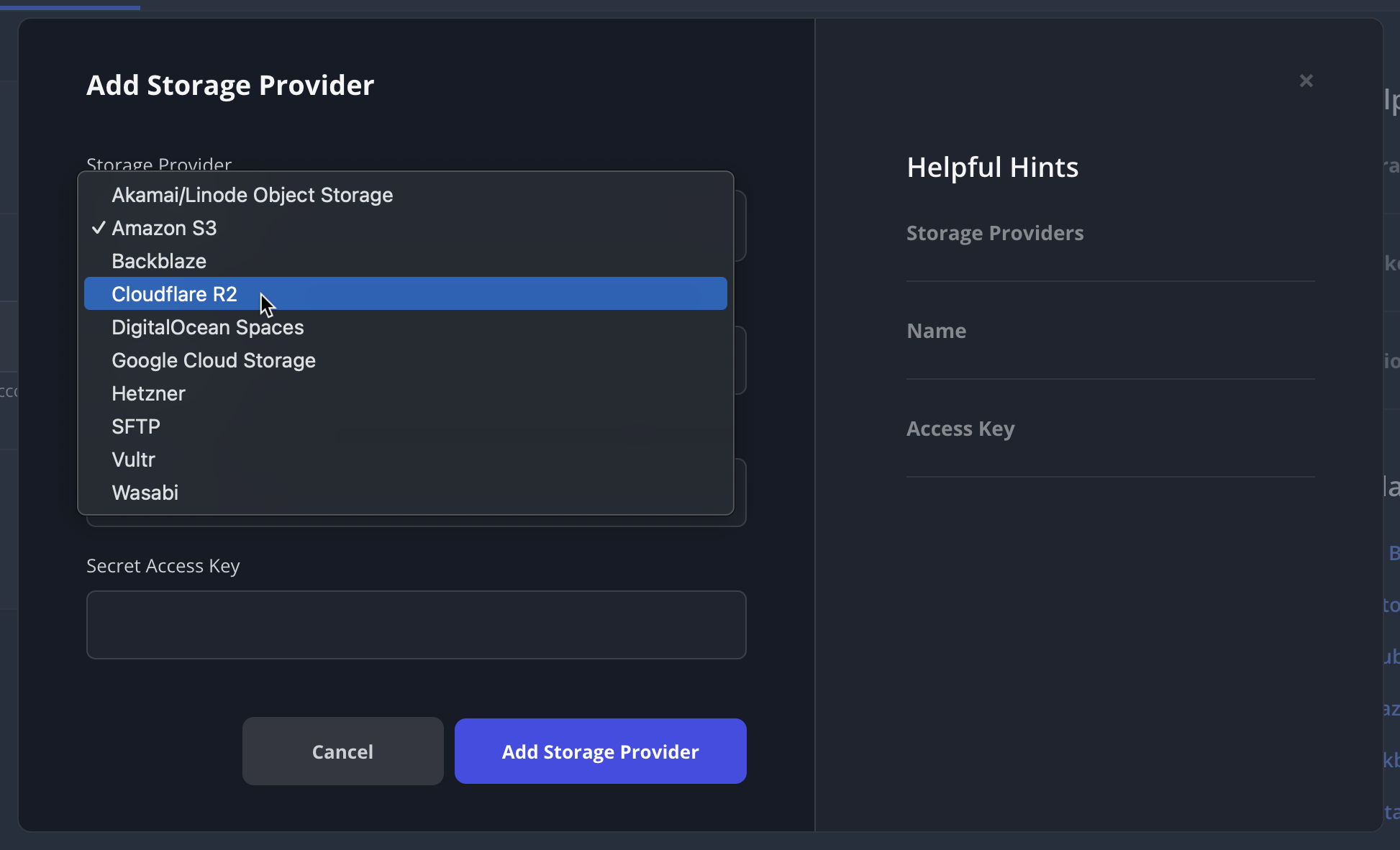Choose SFTP as the storage provider
The width and height of the screenshot is (1400, 850).
click(x=135, y=426)
